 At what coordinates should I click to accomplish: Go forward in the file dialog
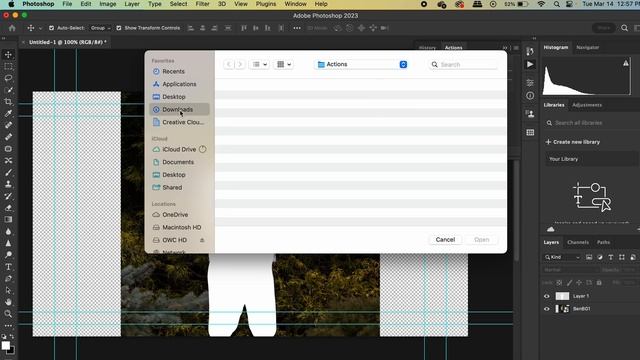[x=240, y=64]
